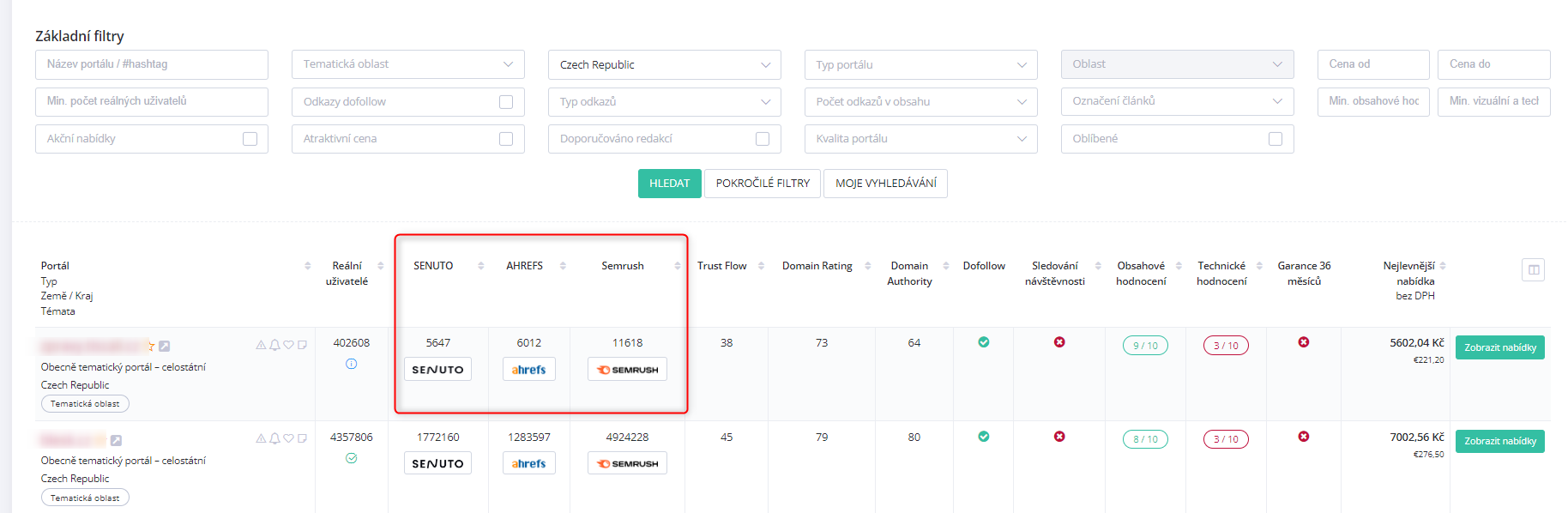Click bell notification icon in the 402608 row

[x=274, y=345]
